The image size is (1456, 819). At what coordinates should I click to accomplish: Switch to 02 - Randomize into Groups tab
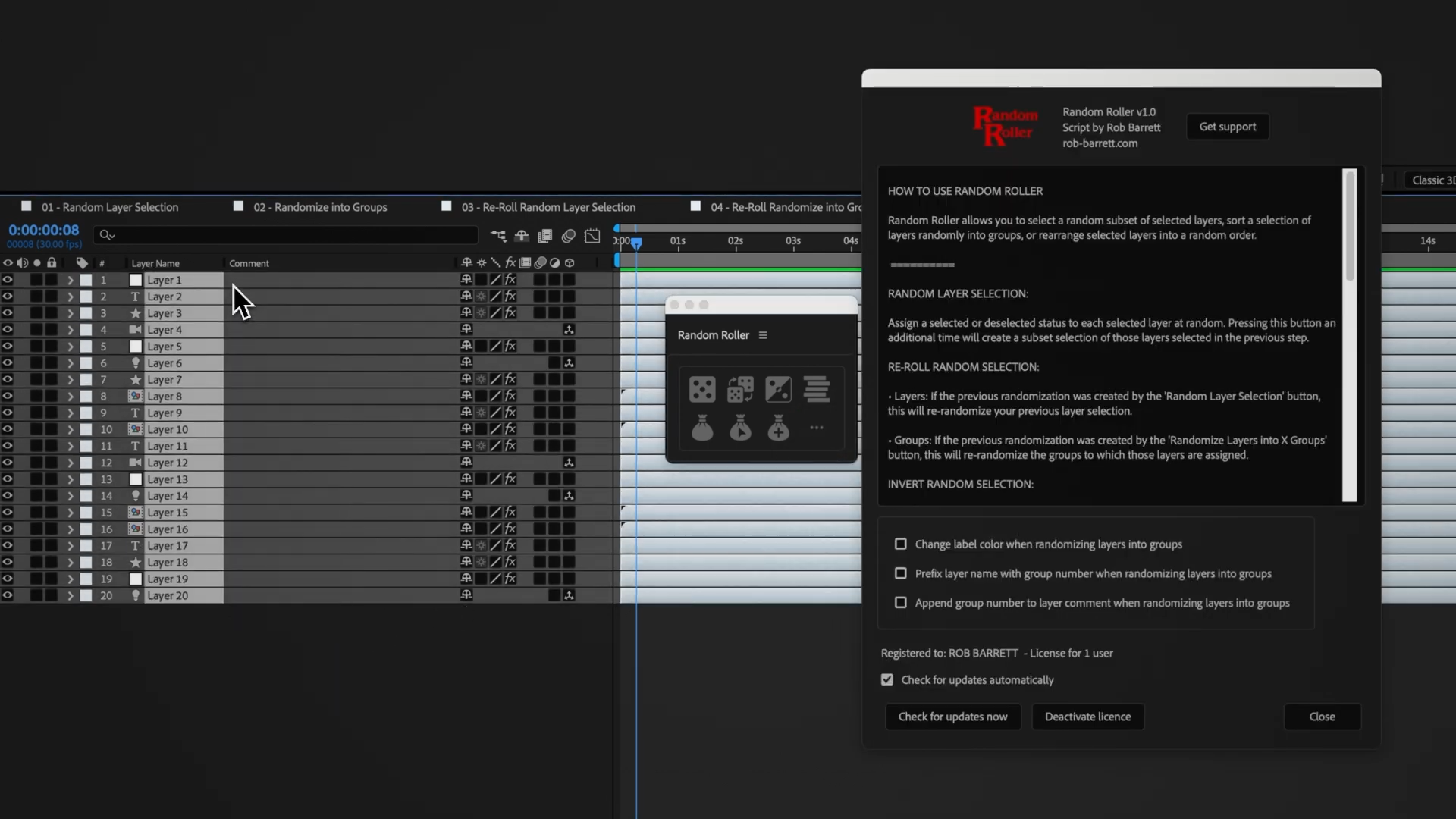[320, 207]
